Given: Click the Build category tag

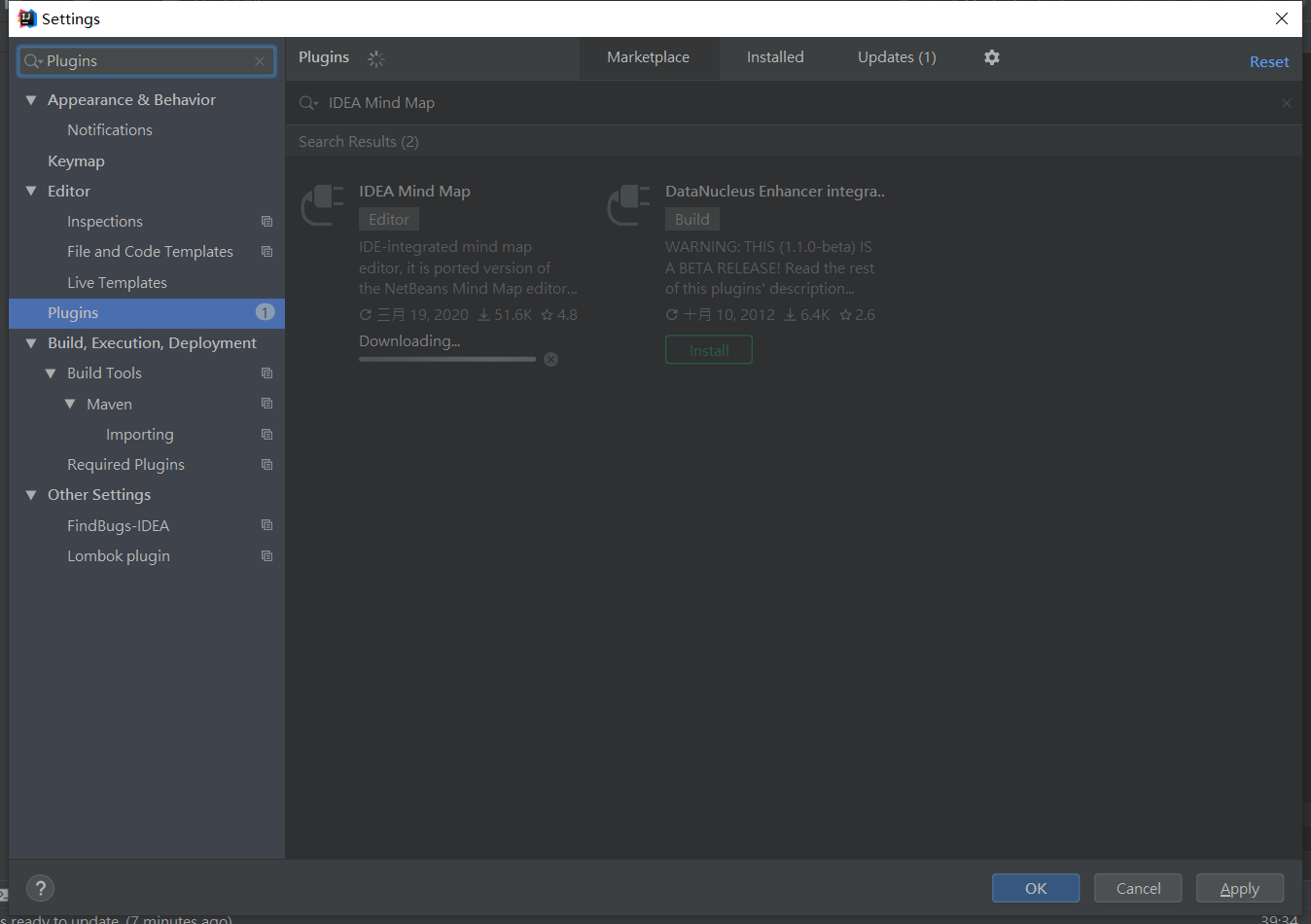Looking at the screenshot, I should 692,220.
